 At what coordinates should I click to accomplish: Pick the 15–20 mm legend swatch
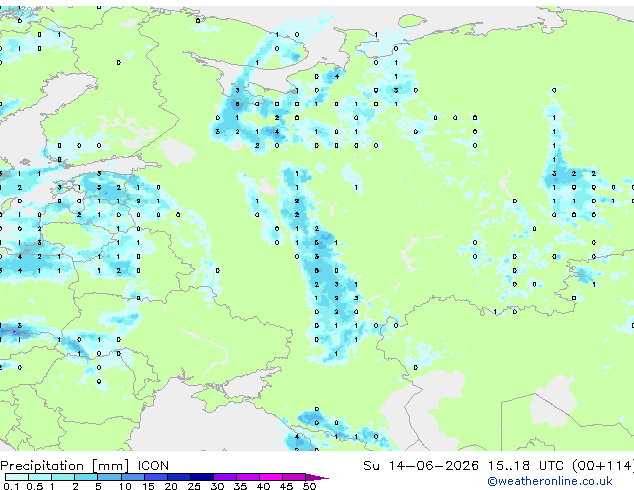click(156, 477)
